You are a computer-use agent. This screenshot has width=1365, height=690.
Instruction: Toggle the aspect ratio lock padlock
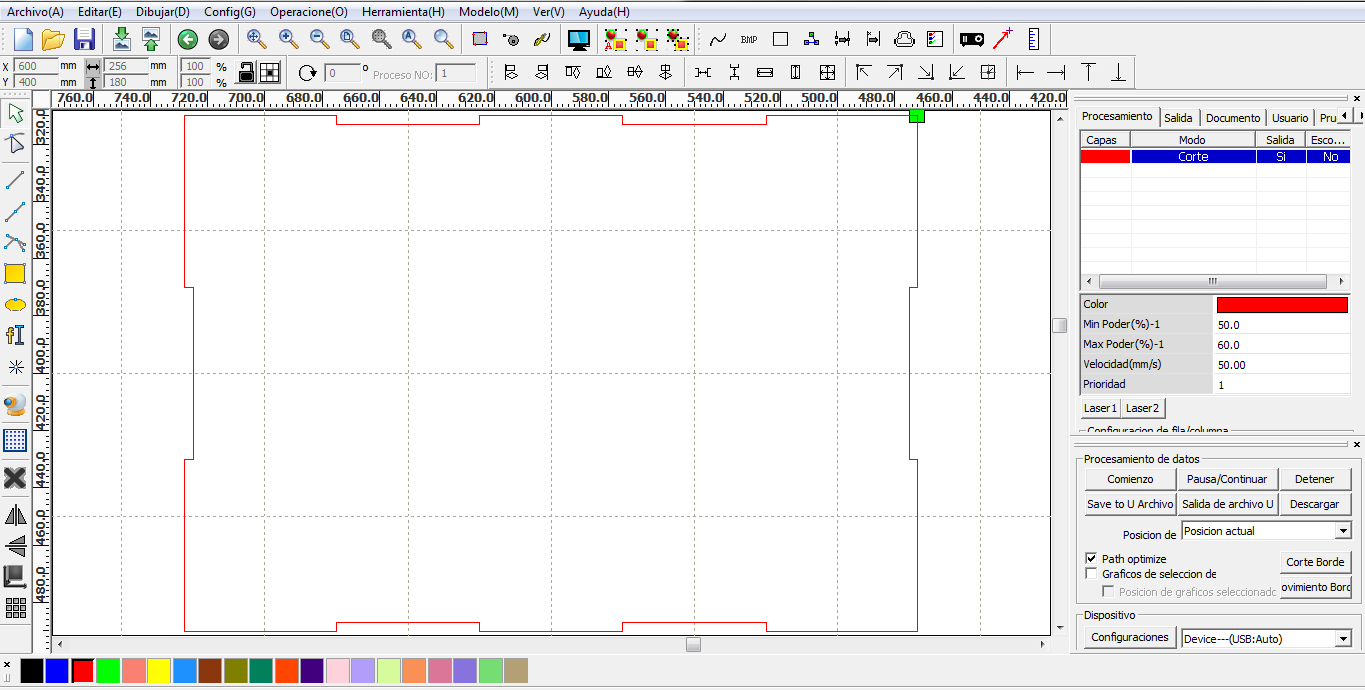point(246,72)
